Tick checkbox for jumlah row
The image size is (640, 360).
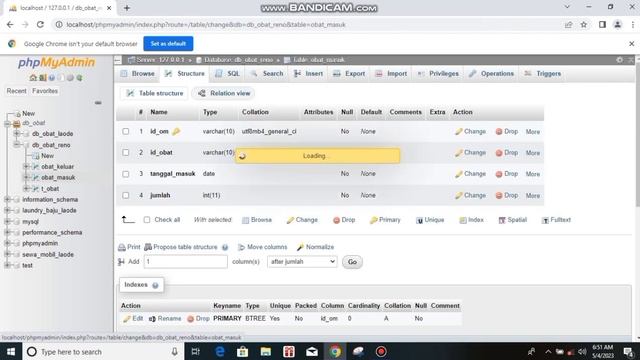click(x=126, y=195)
